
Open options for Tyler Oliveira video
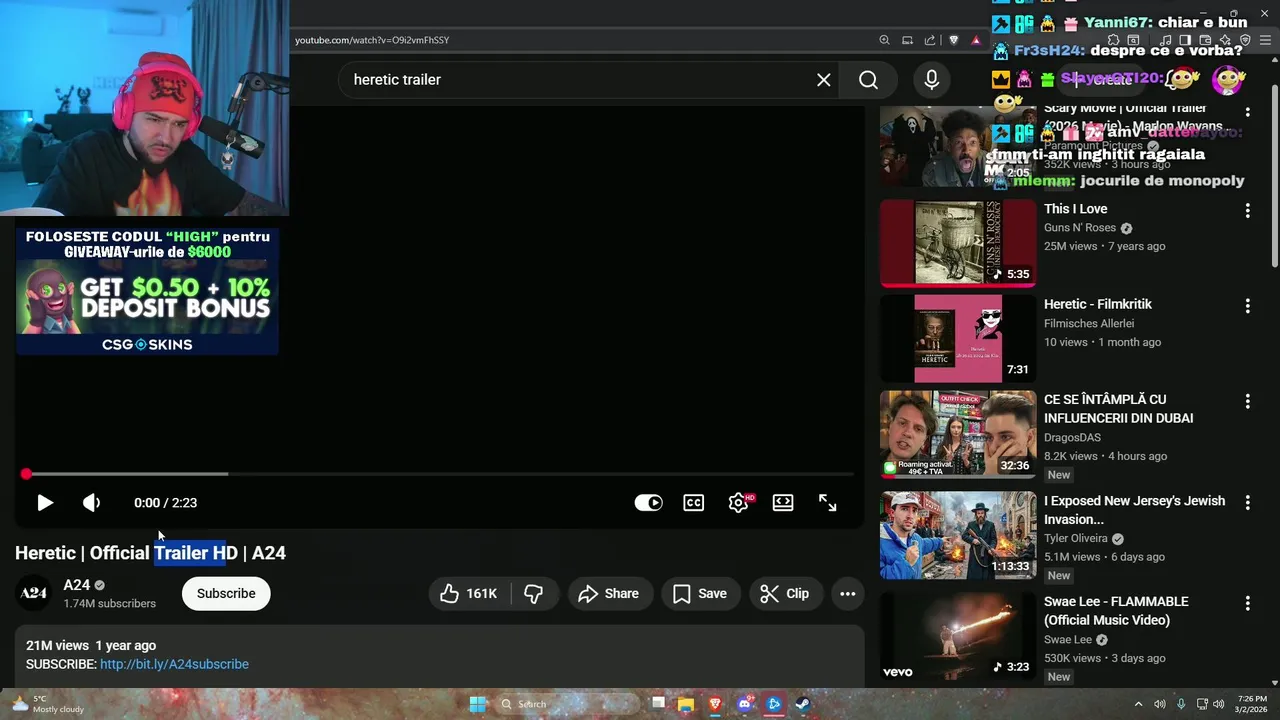(x=1247, y=502)
